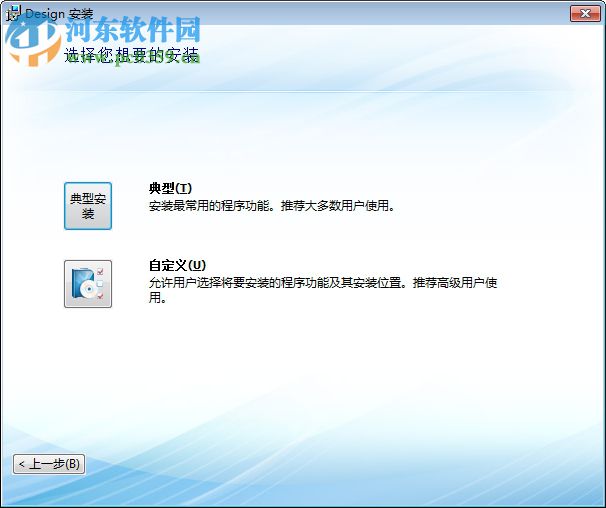The height and width of the screenshot is (508, 606).
Task: Click the 典型(T) heading text
Action: [x=170, y=188]
